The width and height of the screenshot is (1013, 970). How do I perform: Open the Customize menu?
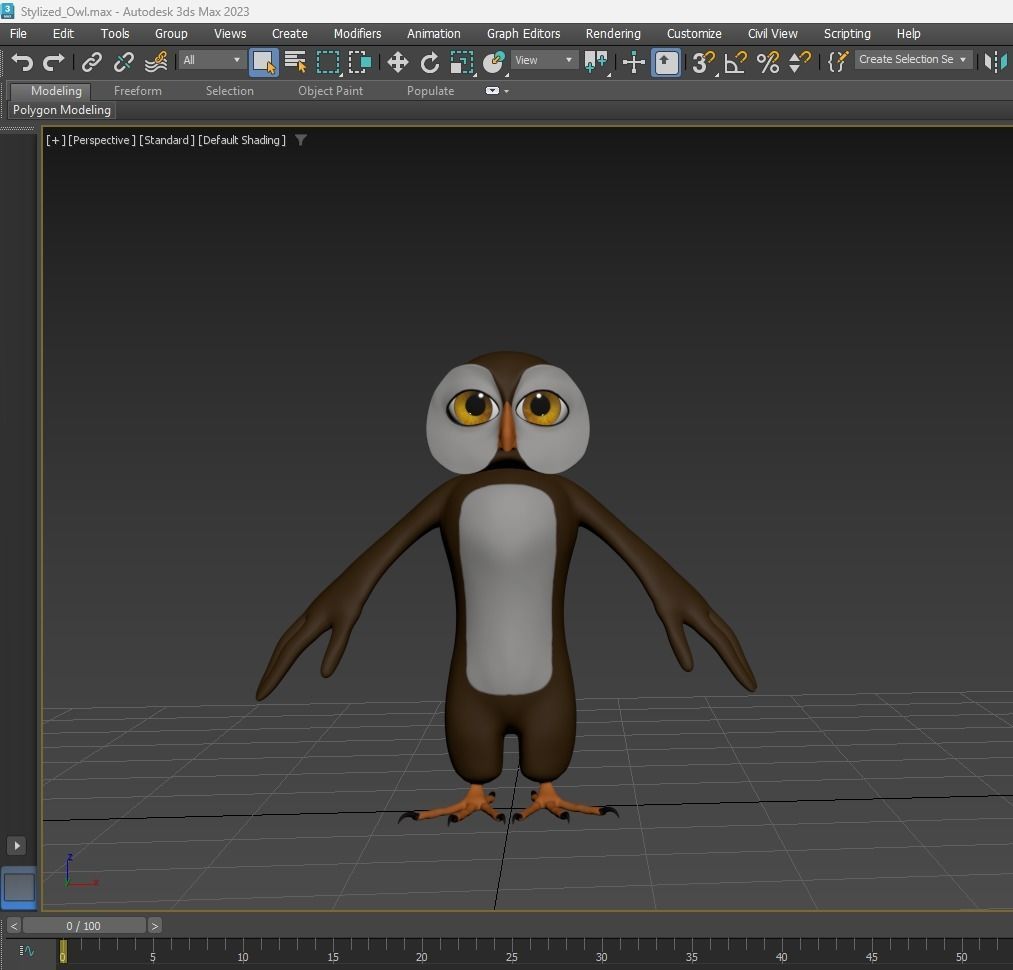tap(694, 34)
